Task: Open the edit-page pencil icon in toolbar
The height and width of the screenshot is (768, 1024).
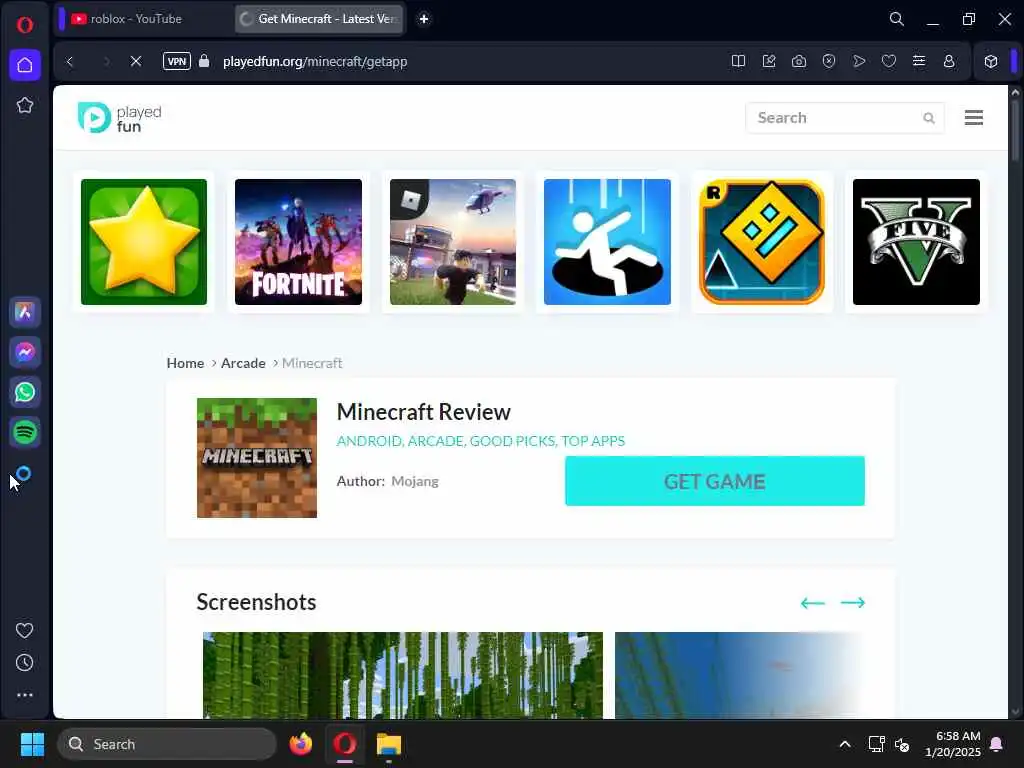Action: 769,61
